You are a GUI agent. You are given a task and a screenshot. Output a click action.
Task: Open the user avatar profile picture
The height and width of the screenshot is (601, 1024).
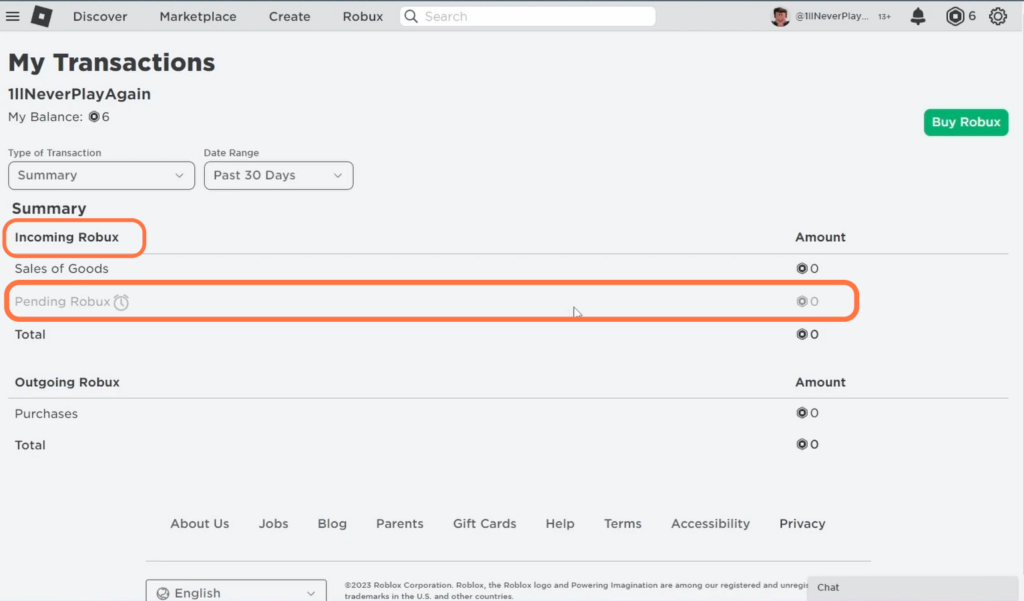point(780,16)
